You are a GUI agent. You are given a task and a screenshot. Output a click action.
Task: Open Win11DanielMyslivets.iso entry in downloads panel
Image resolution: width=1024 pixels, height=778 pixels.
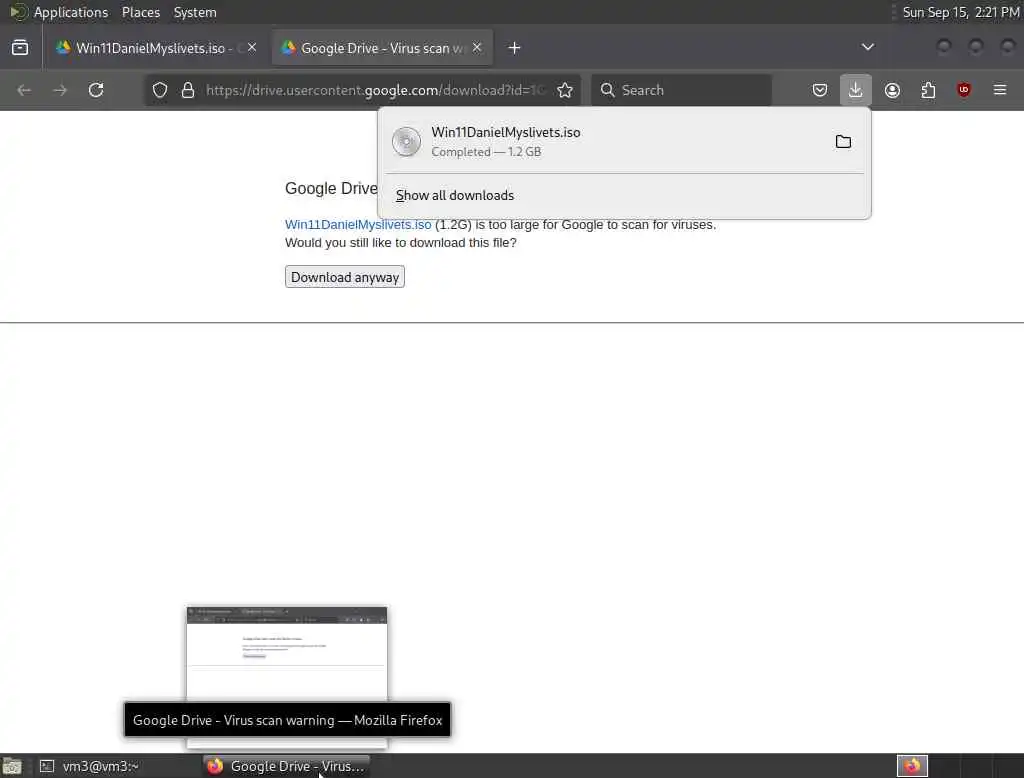624,142
